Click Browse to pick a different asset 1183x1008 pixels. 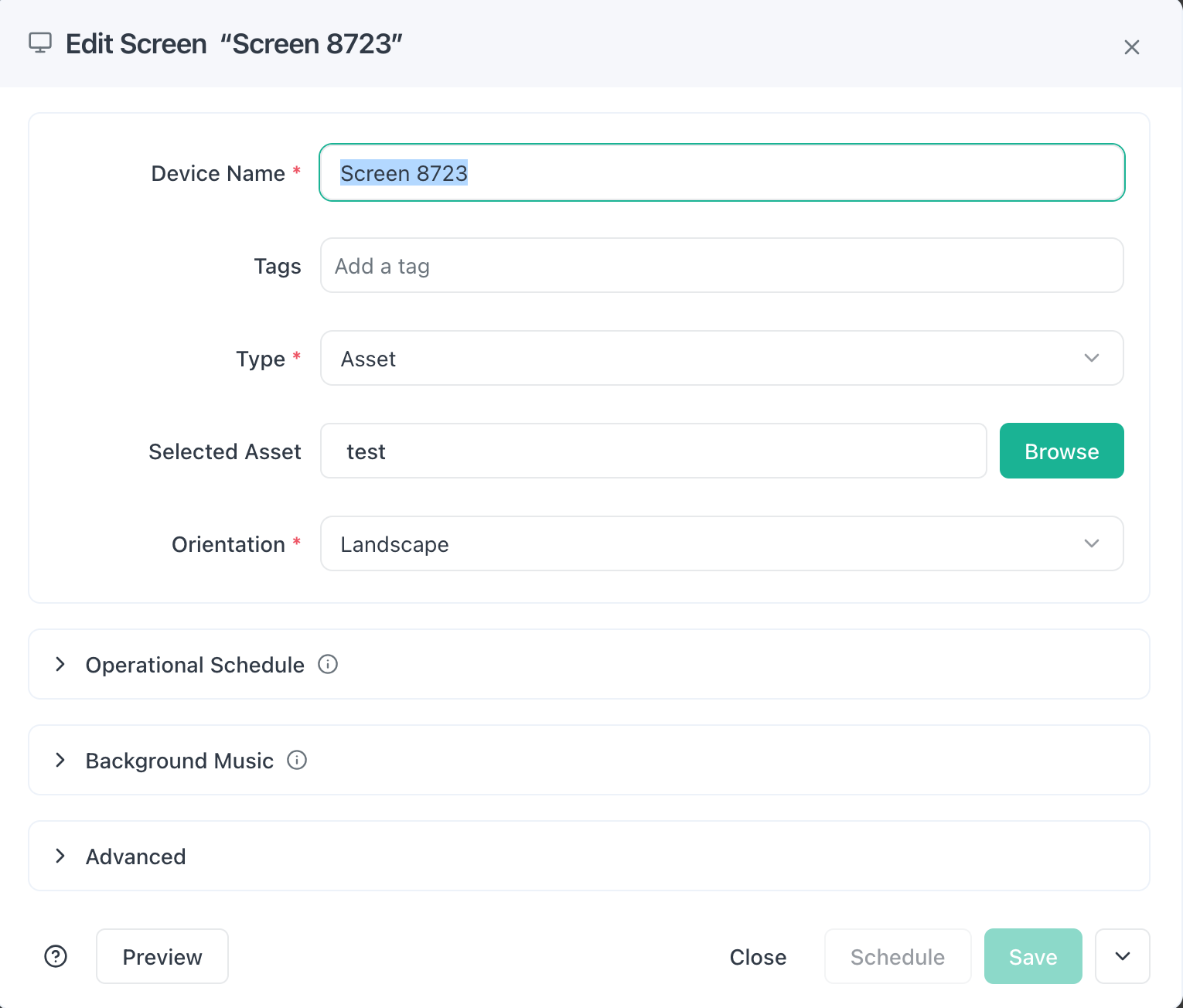click(1061, 451)
